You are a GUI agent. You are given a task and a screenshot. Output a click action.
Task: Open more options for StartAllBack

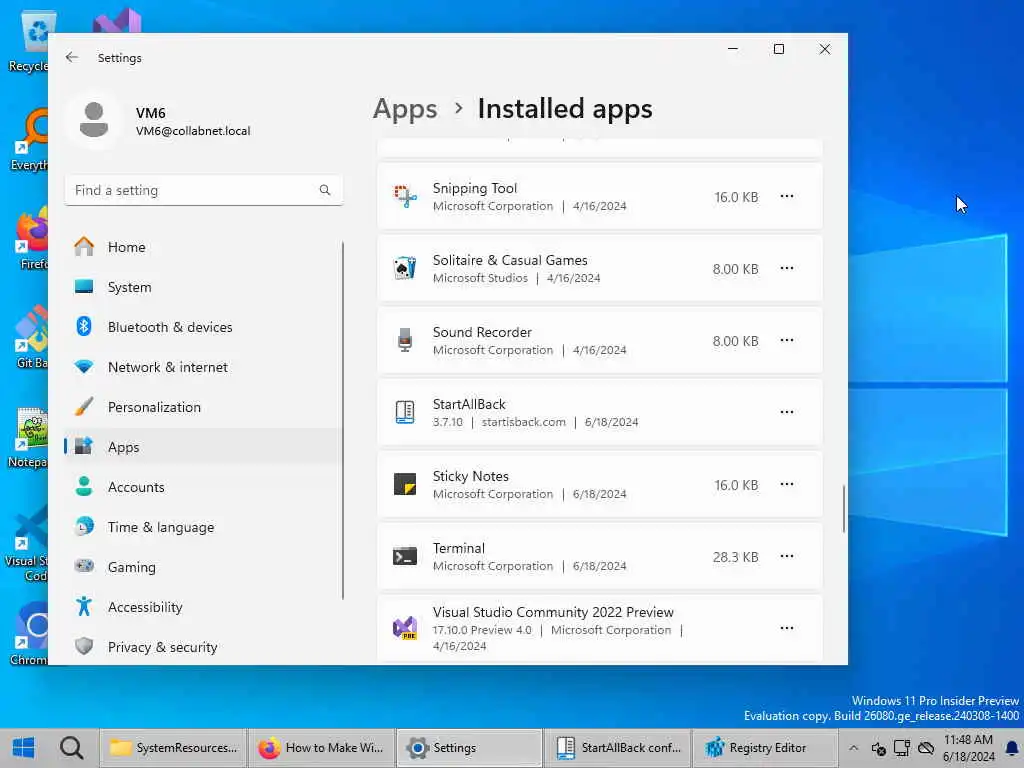(x=787, y=412)
